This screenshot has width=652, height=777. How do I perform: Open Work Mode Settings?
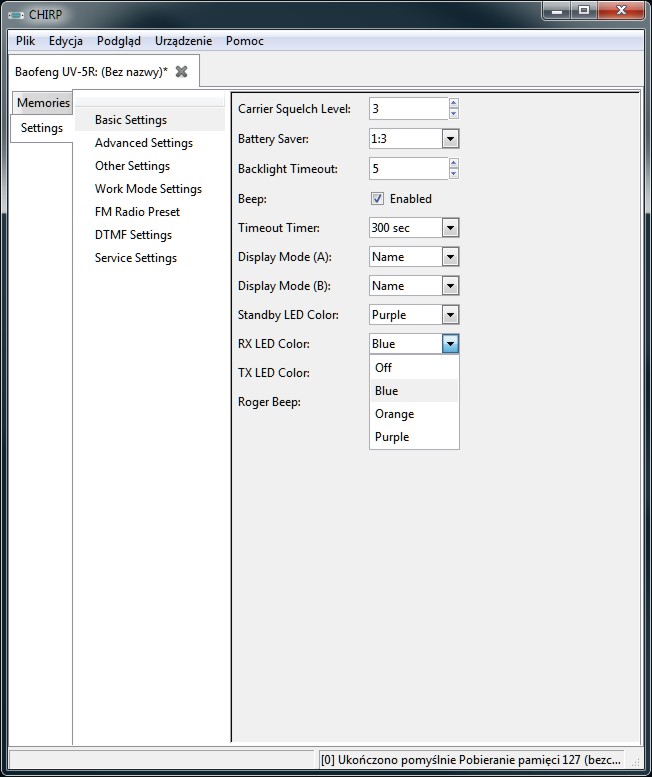[x=150, y=189]
